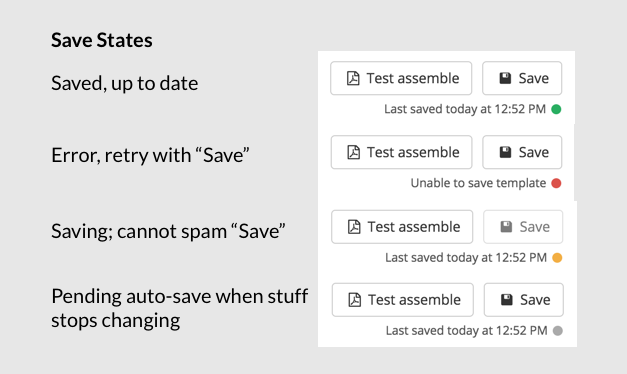Click the Test assemble button in the saved state row
This screenshot has width=627, height=374.
[401, 78]
